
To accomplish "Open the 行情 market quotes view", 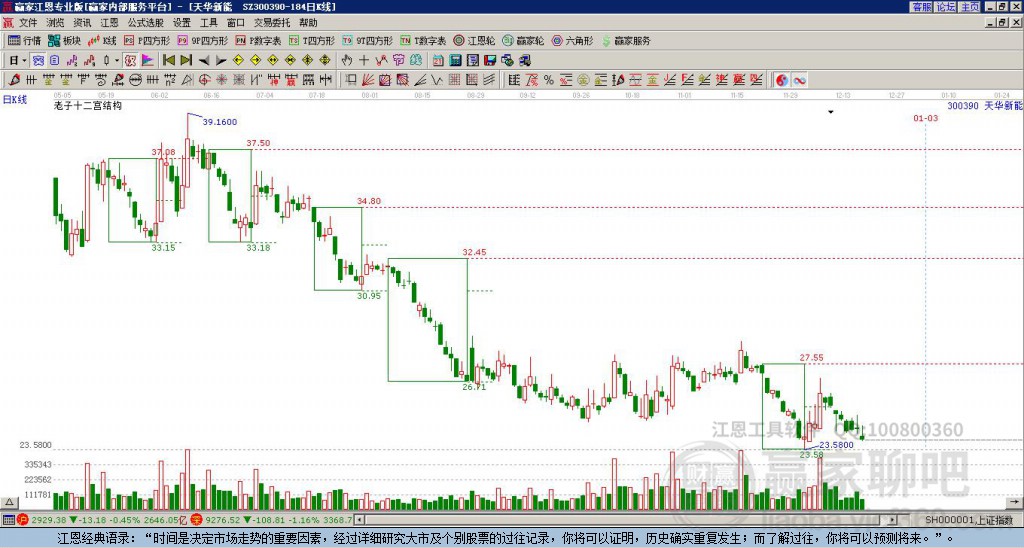I will point(24,40).
